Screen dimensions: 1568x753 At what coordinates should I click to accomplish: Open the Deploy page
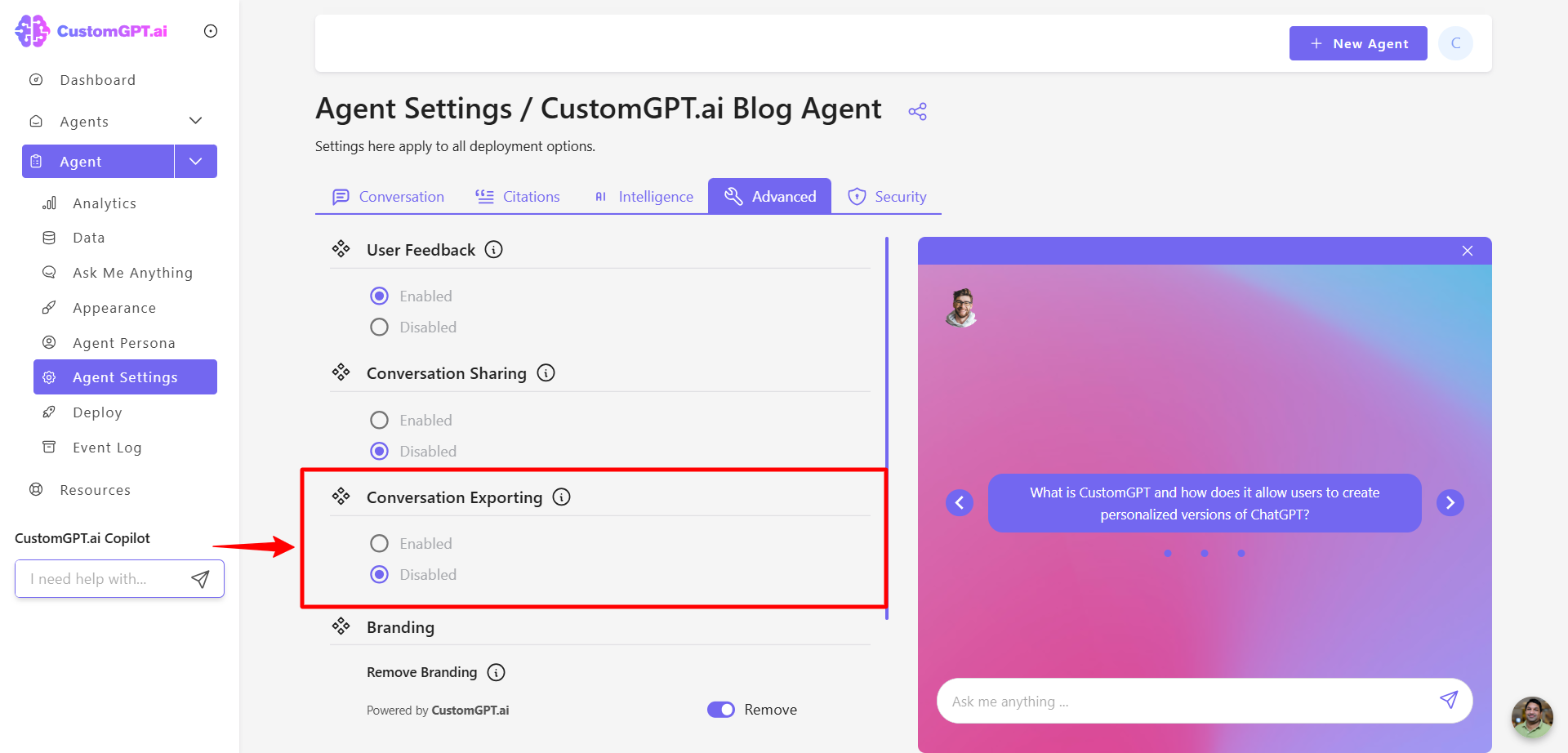point(97,412)
